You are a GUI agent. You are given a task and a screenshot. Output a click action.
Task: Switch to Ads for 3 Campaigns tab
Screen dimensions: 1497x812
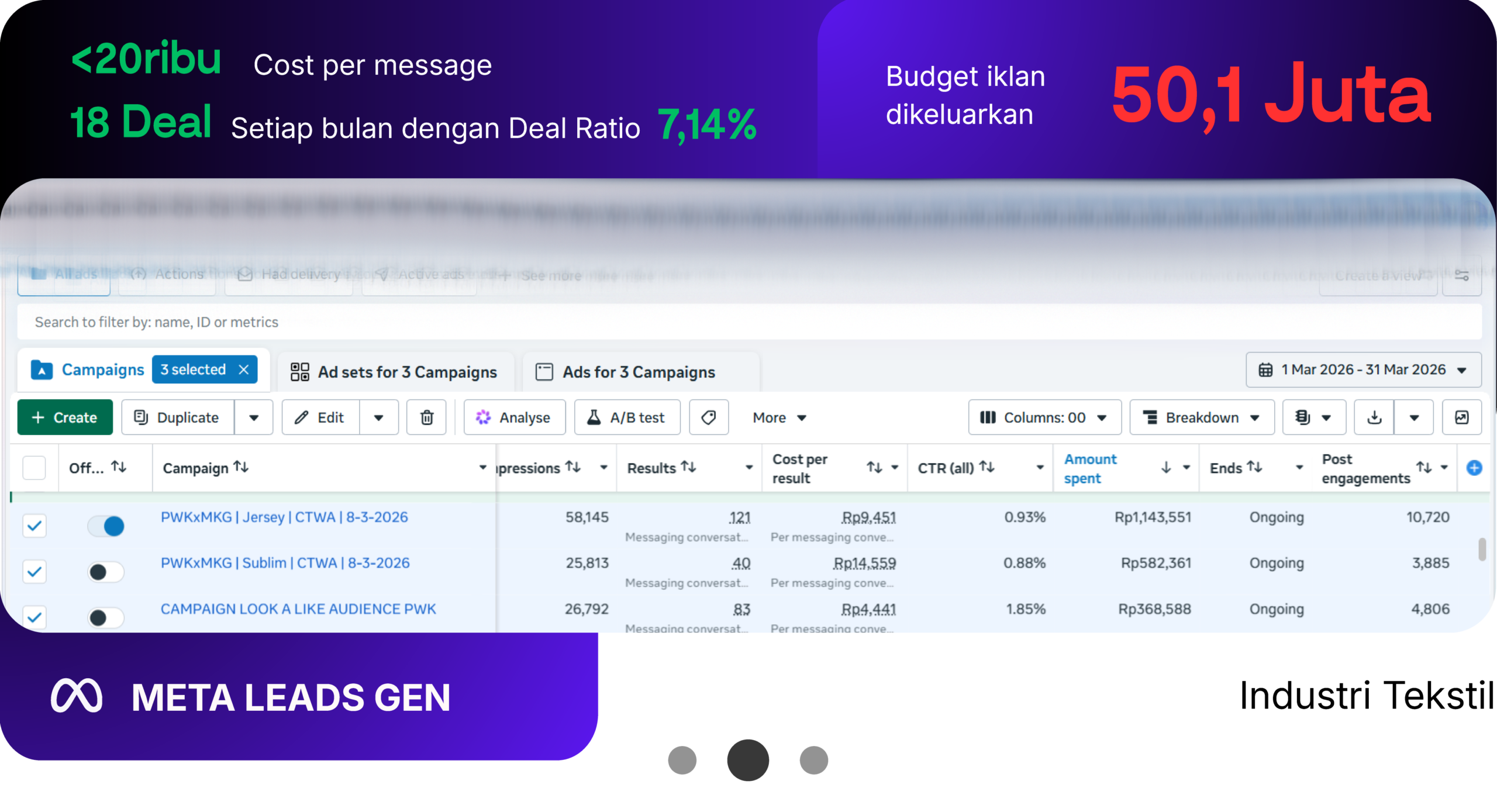pos(626,372)
